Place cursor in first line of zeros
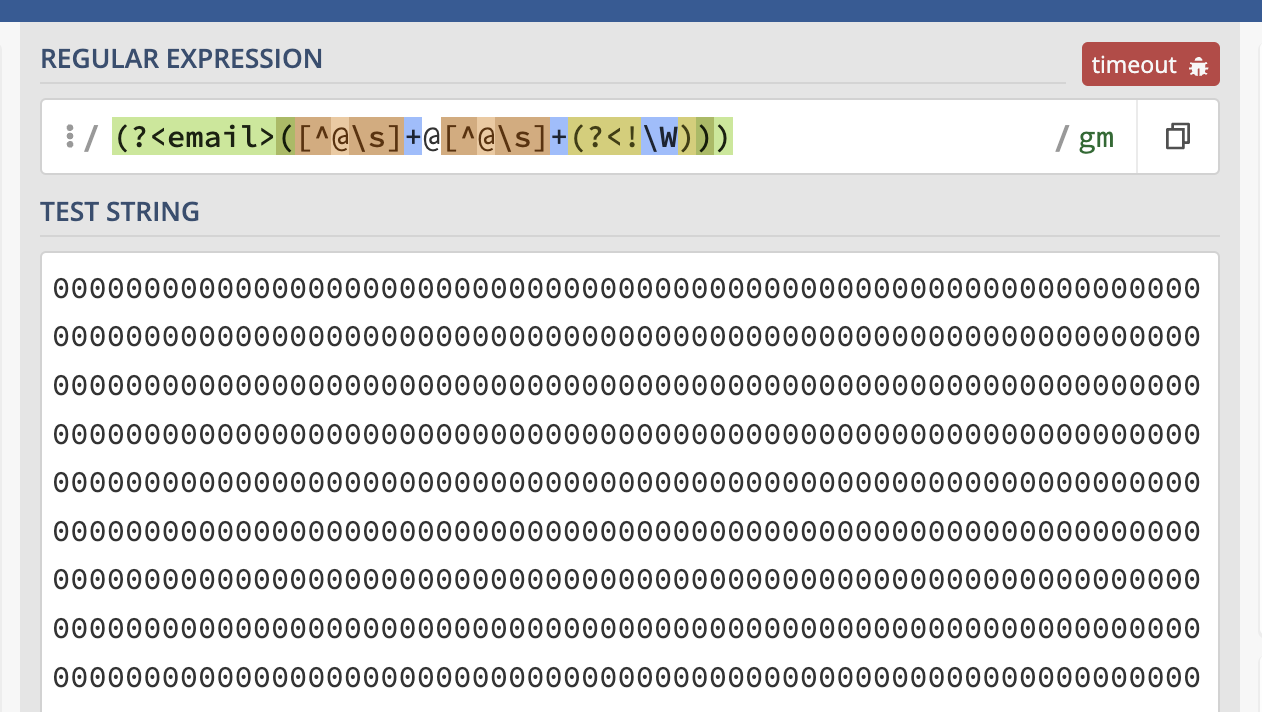The image size is (1262, 712). pos(625,289)
